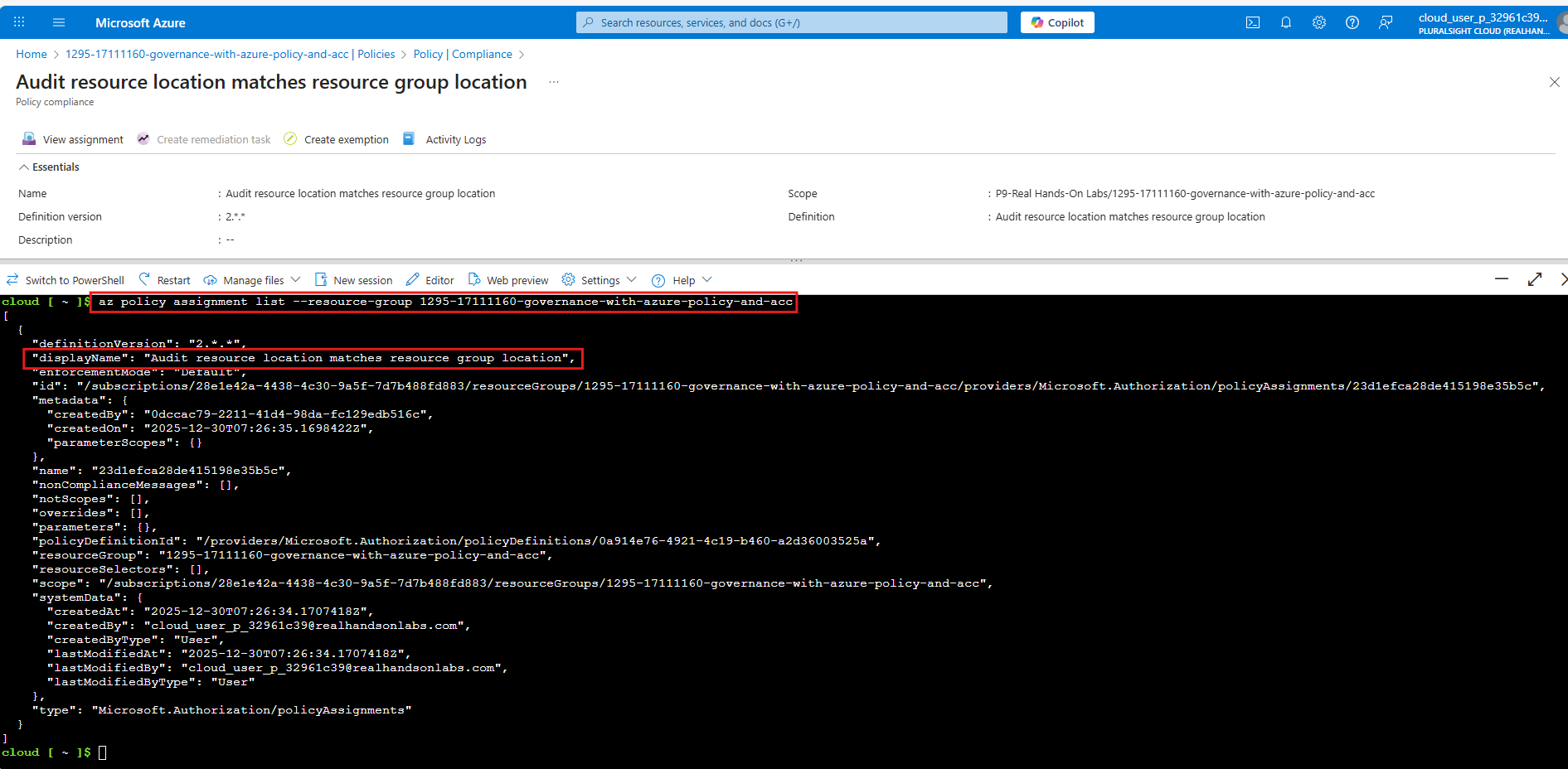The height and width of the screenshot is (769, 1568).
Task: Open the portal hamburger menu
Action: [58, 22]
